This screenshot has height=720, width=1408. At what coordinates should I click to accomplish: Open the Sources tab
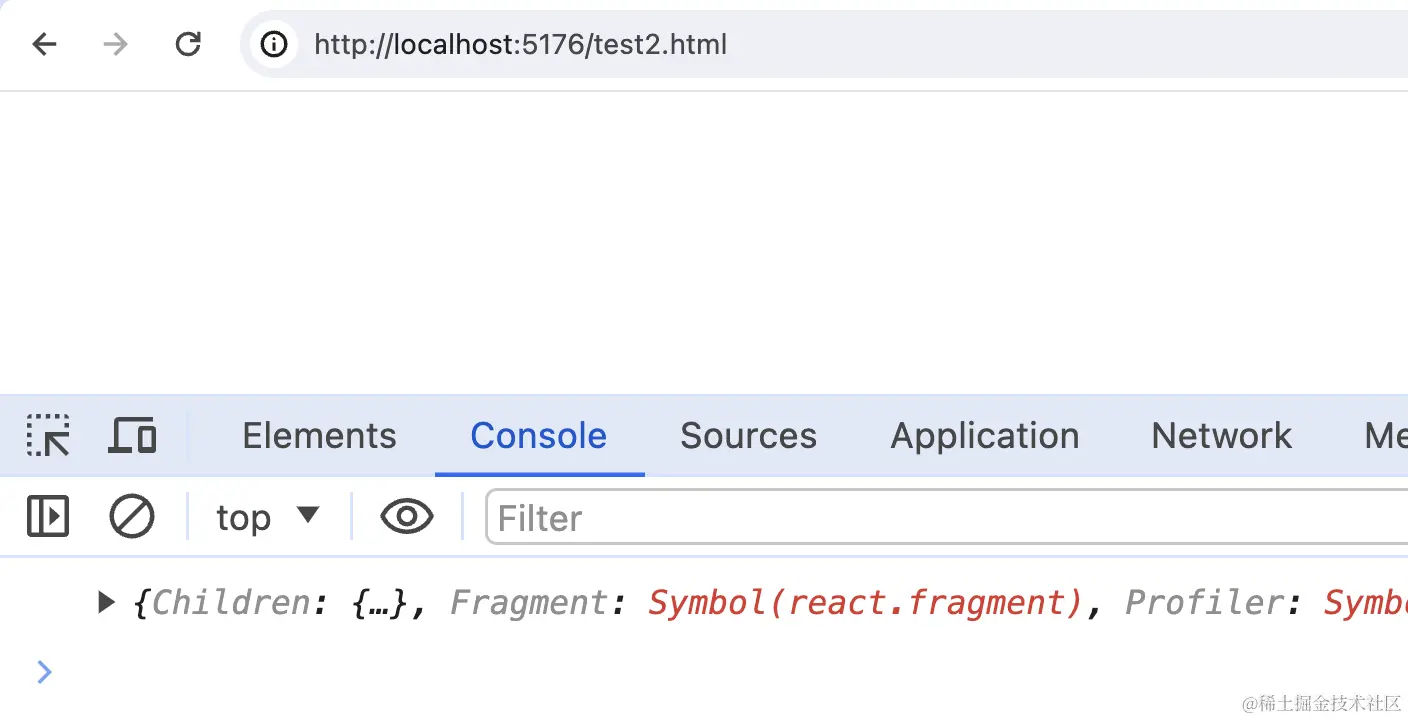[x=748, y=436]
